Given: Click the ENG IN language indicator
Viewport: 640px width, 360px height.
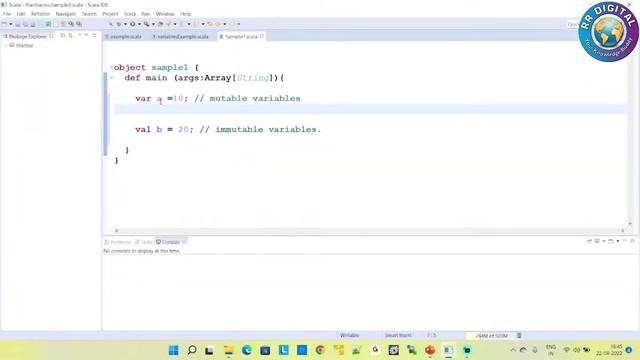Looking at the screenshot, I should click(x=551, y=350).
